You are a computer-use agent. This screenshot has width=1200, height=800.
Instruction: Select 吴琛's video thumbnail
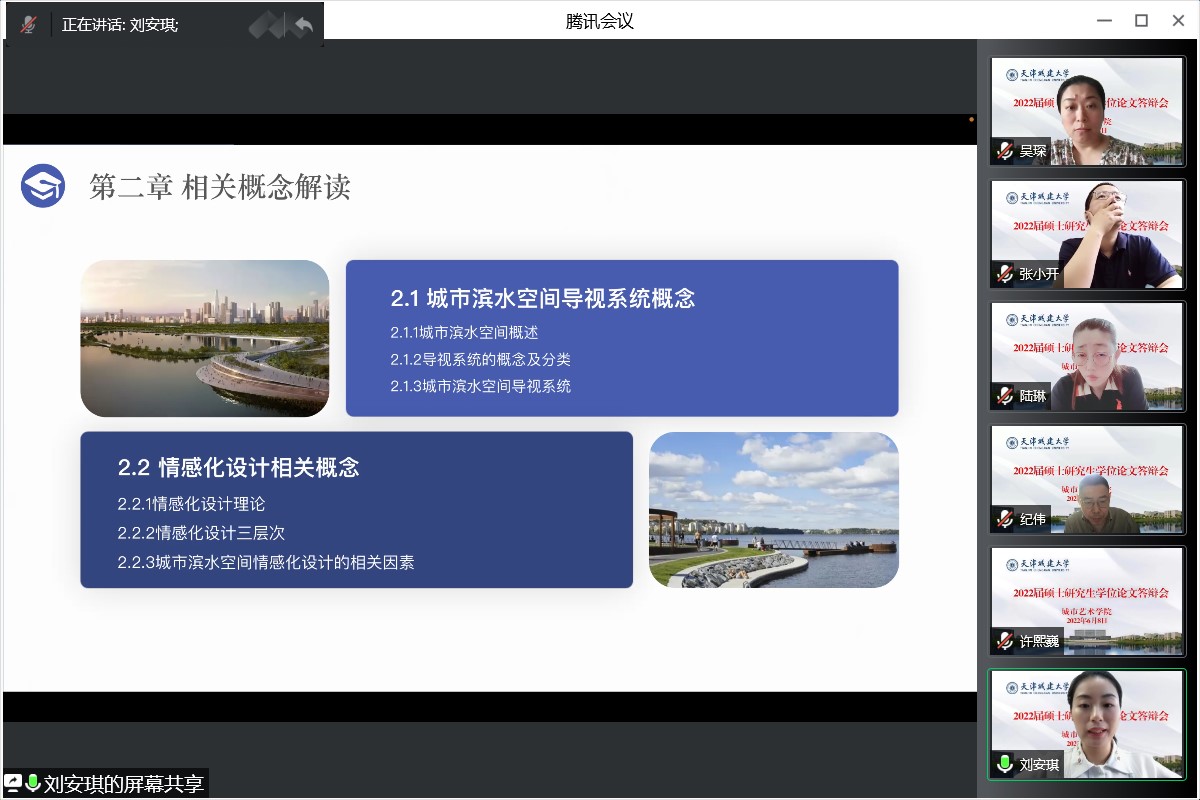(x=1087, y=110)
